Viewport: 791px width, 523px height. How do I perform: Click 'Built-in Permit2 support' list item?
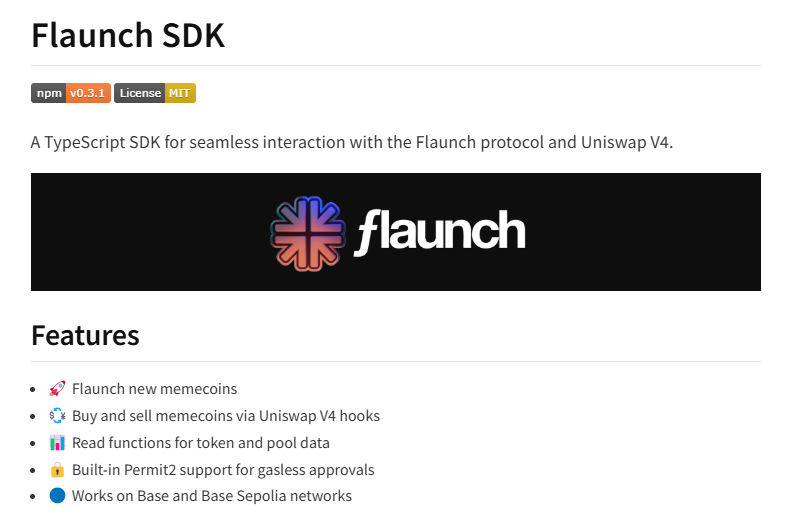click(223, 470)
